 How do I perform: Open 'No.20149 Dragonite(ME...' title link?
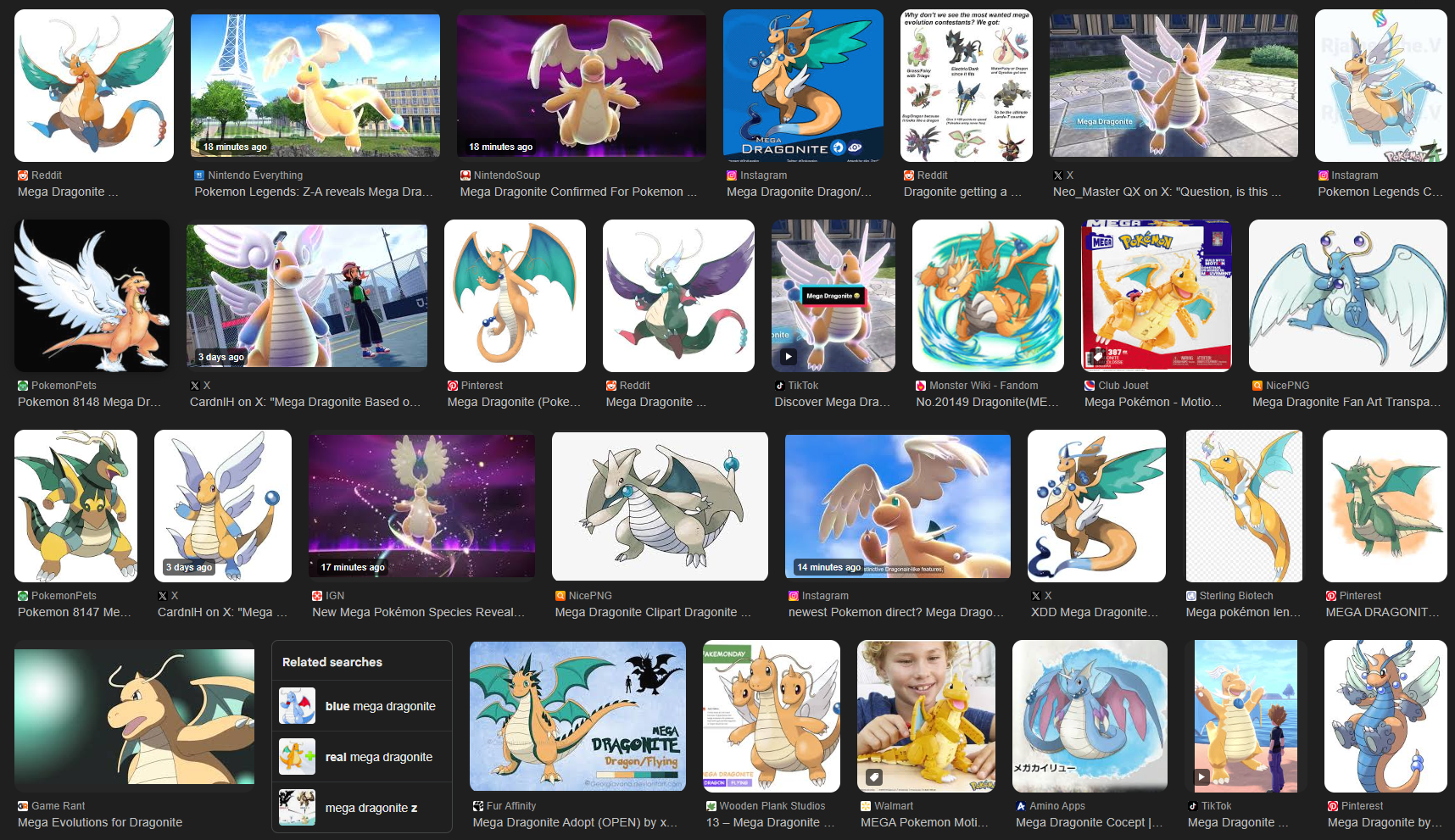tap(987, 402)
